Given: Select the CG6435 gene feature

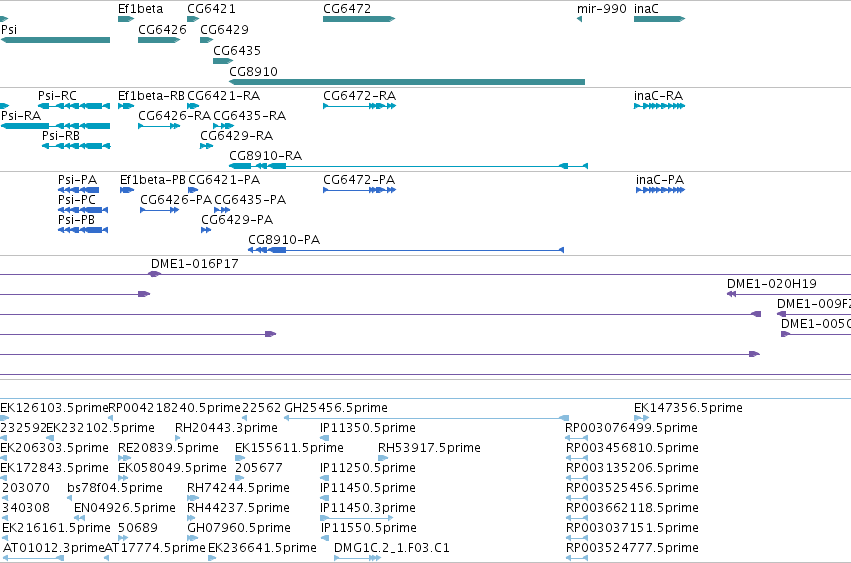Looking at the screenshot, I should (223, 61).
